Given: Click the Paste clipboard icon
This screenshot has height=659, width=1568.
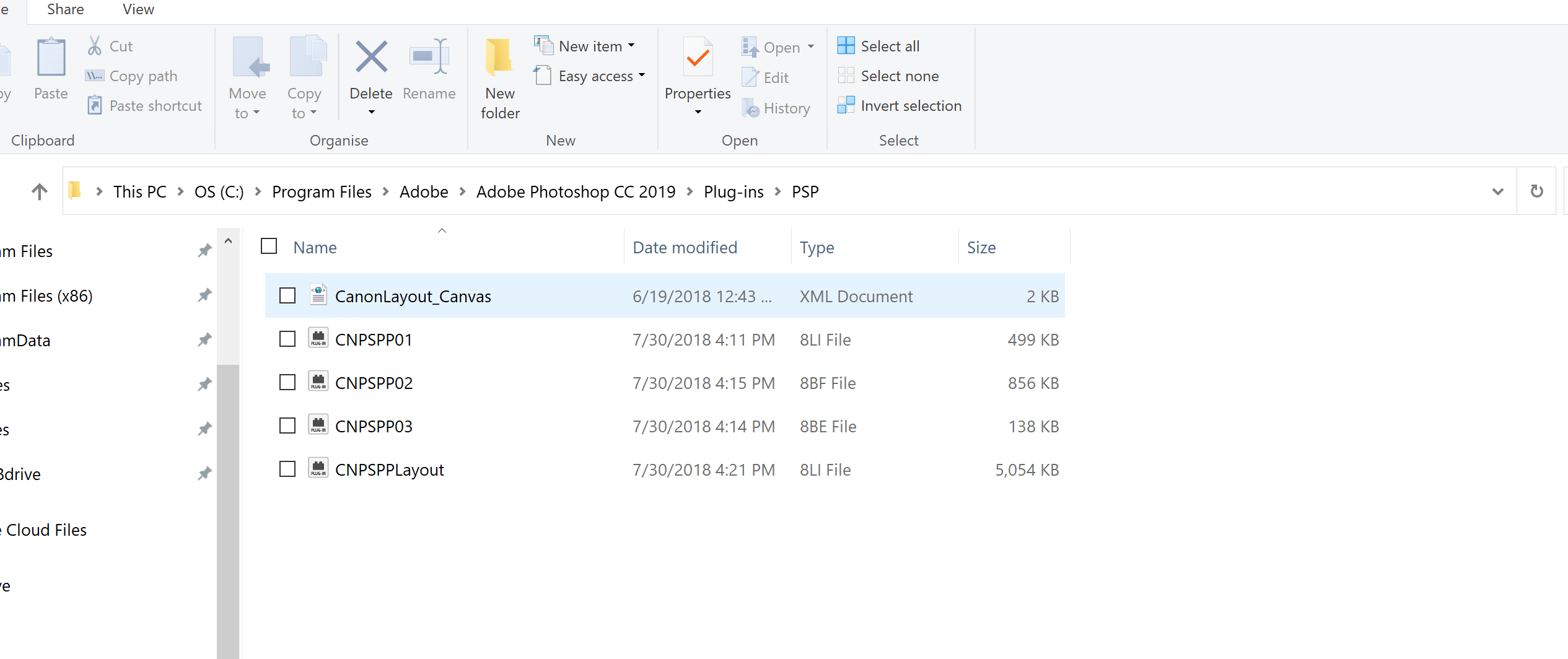Looking at the screenshot, I should point(51,58).
